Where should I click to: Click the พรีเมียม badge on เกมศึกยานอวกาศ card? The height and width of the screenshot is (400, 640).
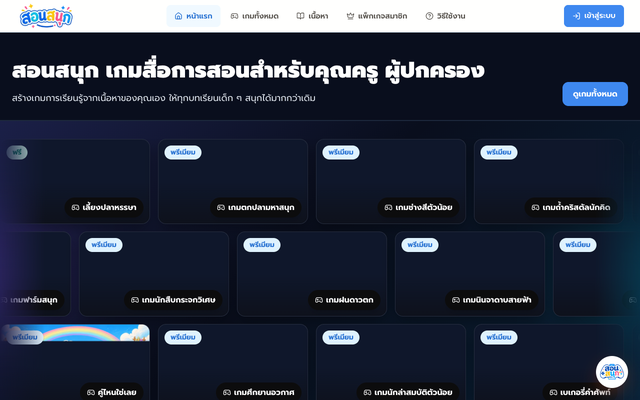pos(183,337)
